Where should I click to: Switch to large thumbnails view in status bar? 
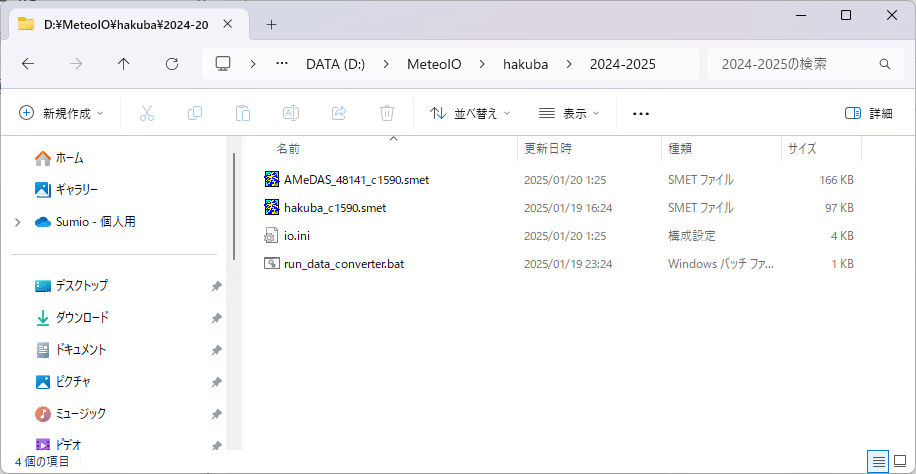[x=900, y=462]
